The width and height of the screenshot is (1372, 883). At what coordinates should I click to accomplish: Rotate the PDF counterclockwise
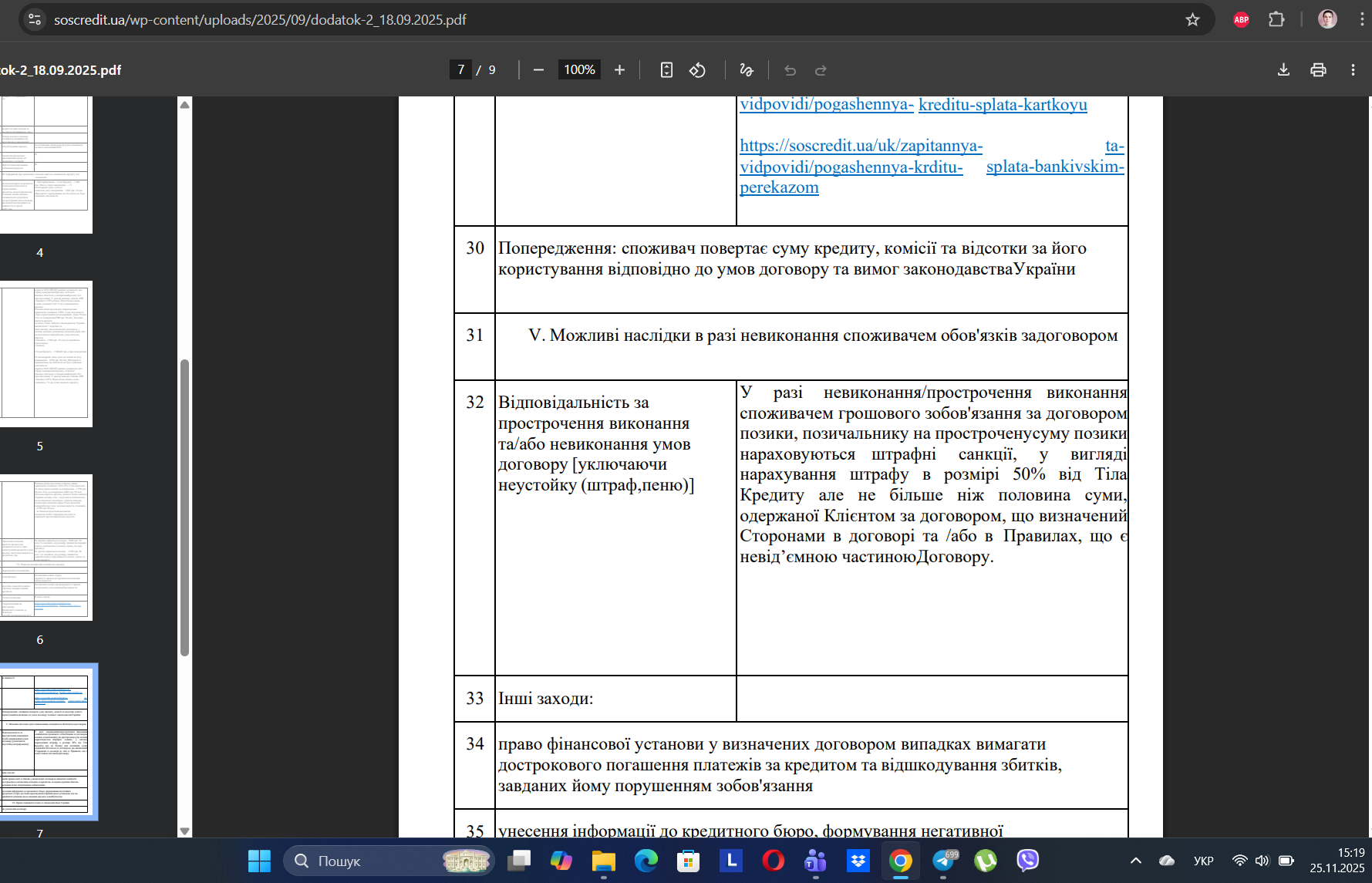[x=697, y=69]
